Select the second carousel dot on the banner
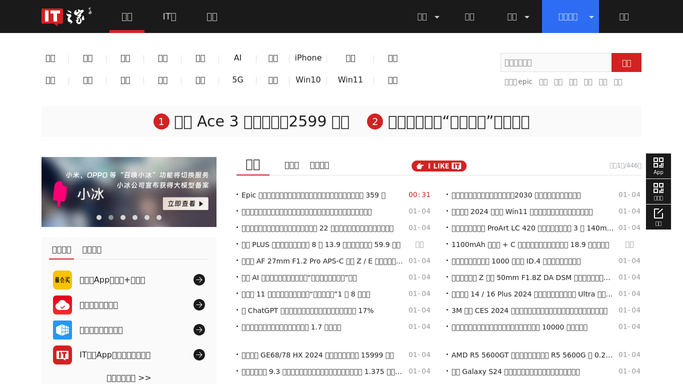This screenshot has height=384, width=683. [x=111, y=217]
